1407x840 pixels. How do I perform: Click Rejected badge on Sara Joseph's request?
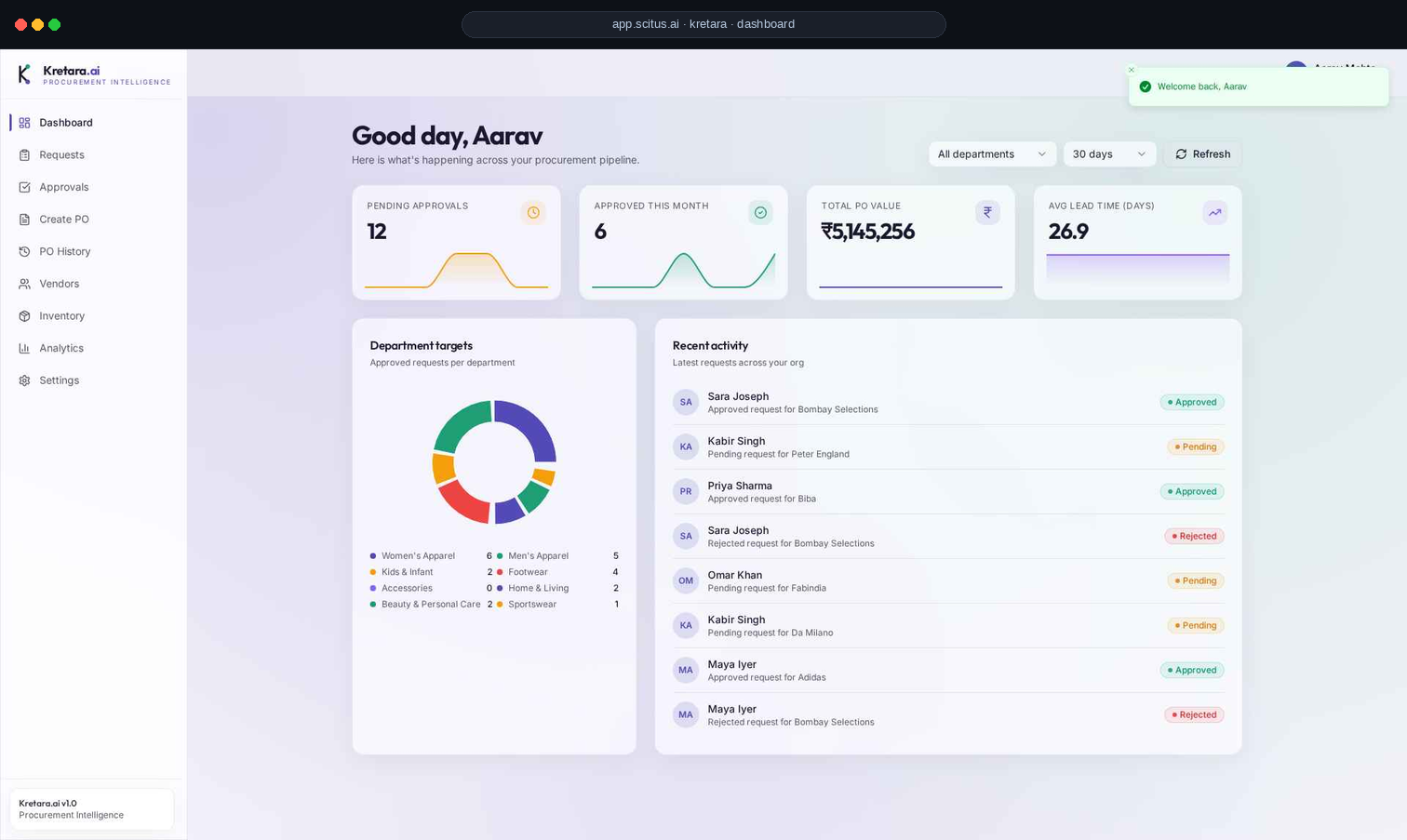click(x=1194, y=536)
